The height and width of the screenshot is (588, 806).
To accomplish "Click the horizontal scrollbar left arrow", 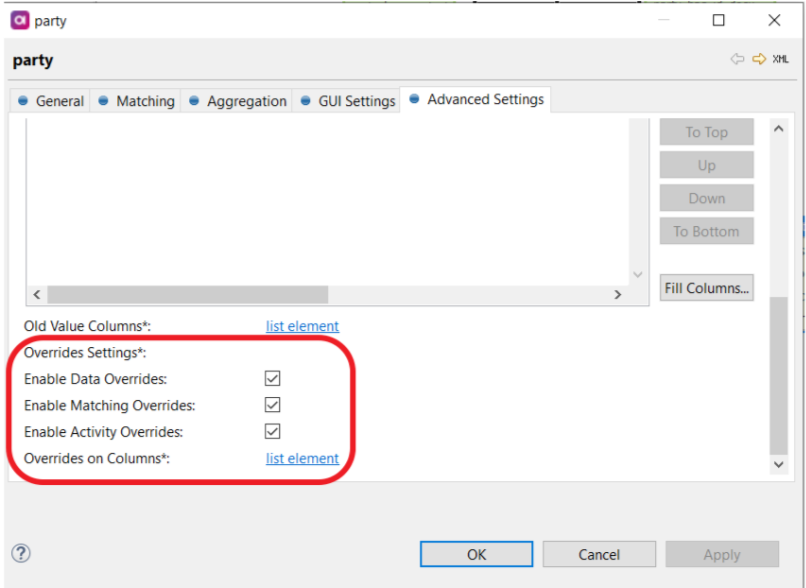I will coord(37,295).
